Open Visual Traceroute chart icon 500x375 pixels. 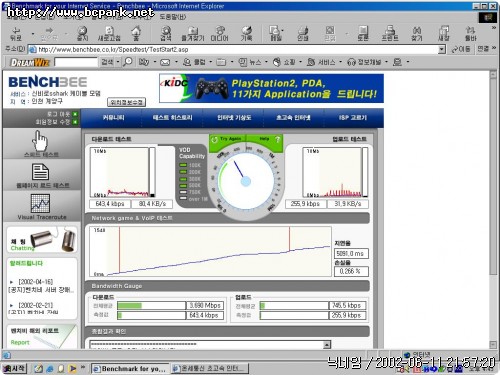(40, 203)
